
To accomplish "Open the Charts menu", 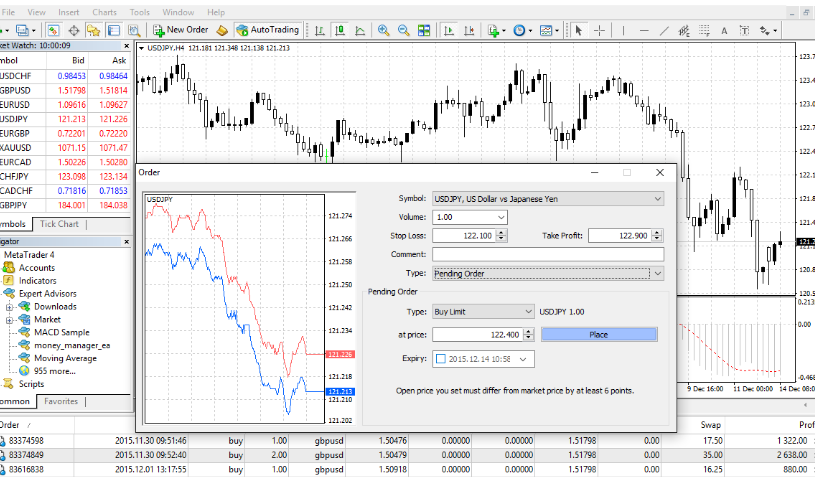I will pyautogui.click(x=104, y=12).
